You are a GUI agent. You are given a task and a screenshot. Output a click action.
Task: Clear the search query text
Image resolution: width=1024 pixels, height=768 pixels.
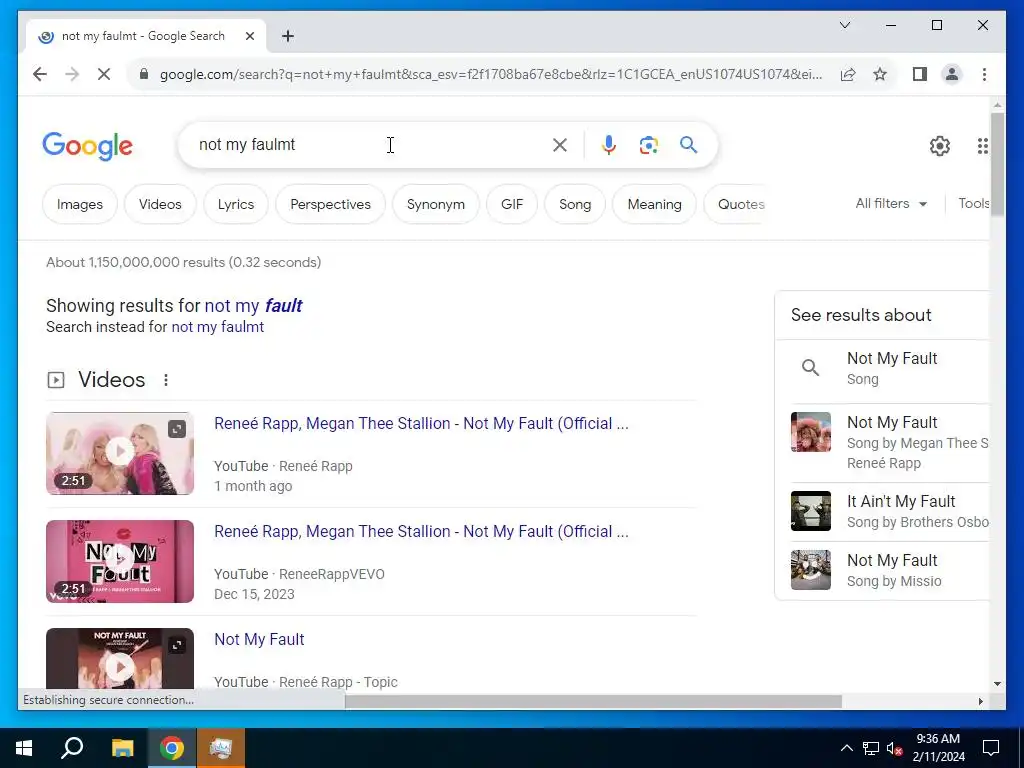[560, 145]
